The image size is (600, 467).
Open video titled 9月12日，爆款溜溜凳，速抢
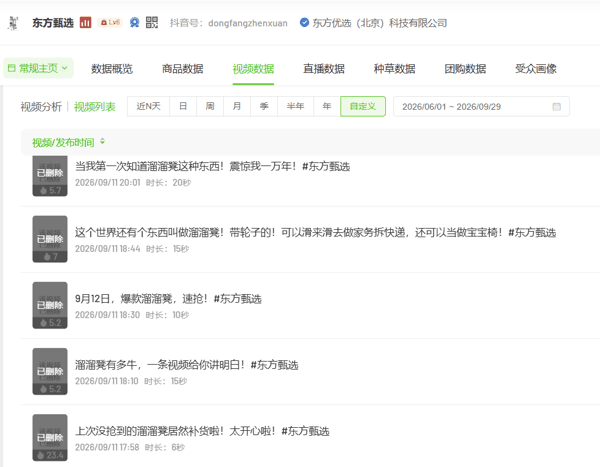click(168, 299)
